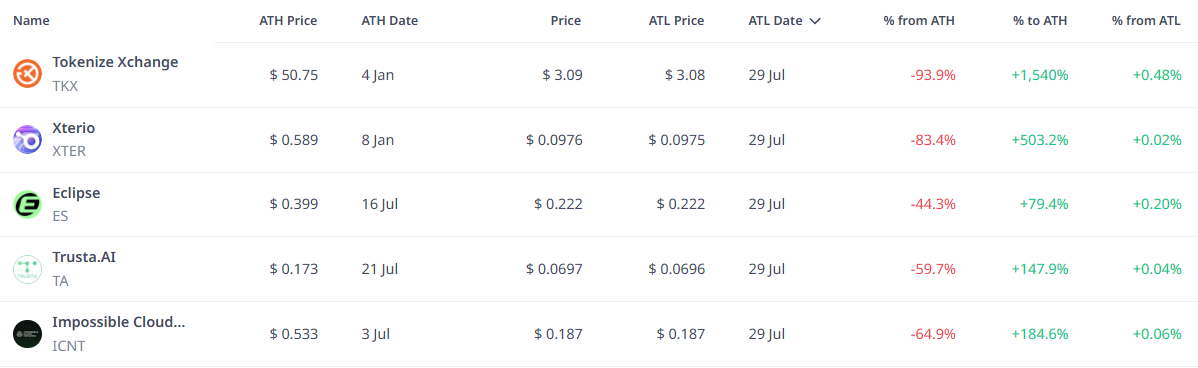Open the Tokenize Xchange coin page

coord(115,63)
